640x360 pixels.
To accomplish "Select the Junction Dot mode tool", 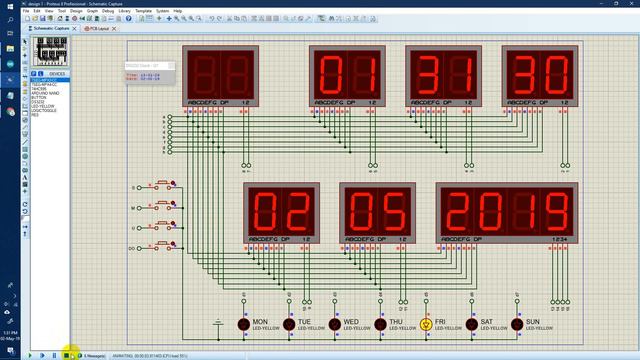I will pyautogui.click(x=25, y=56).
